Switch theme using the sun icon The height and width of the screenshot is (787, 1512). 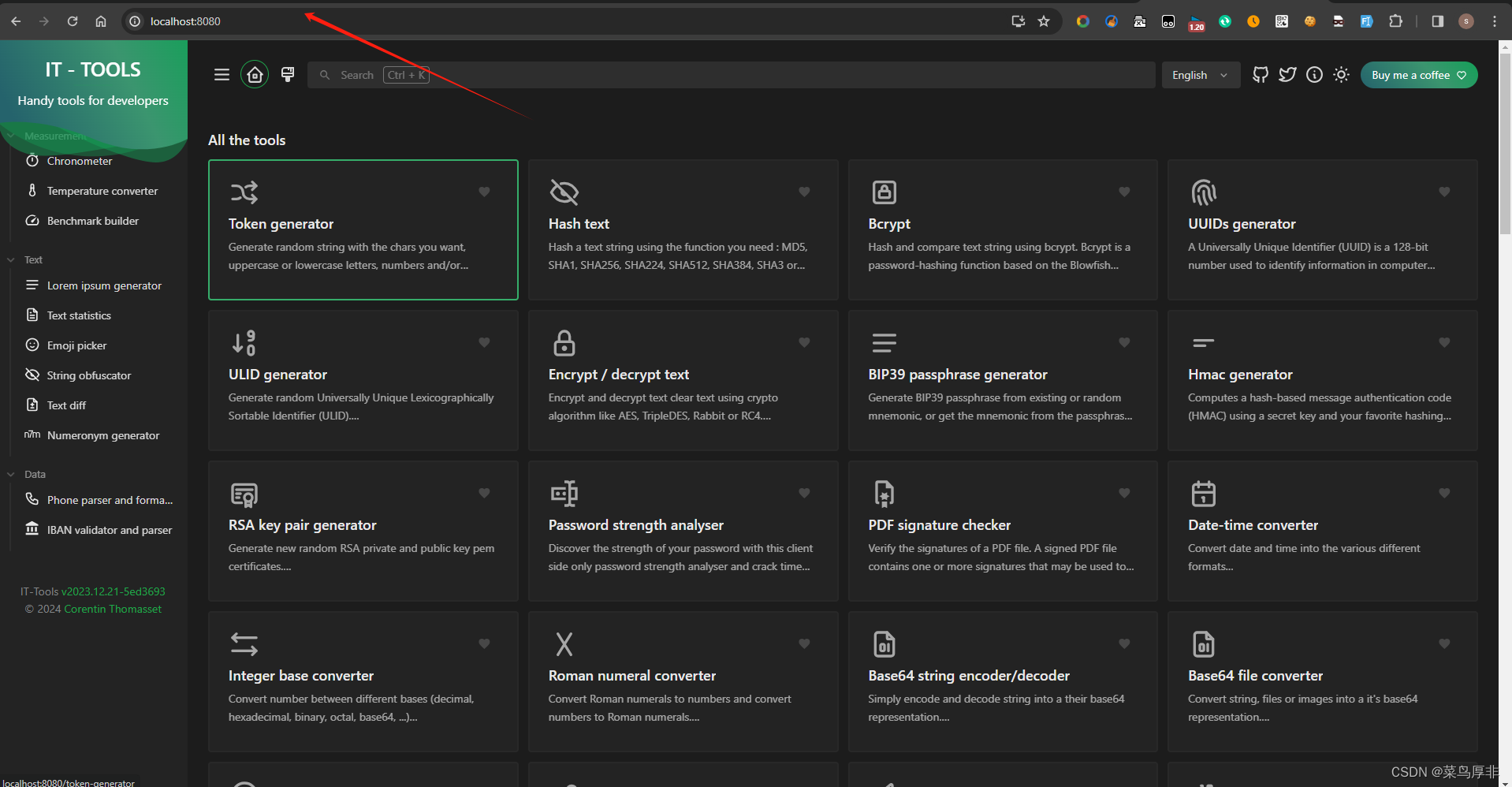(x=1341, y=74)
